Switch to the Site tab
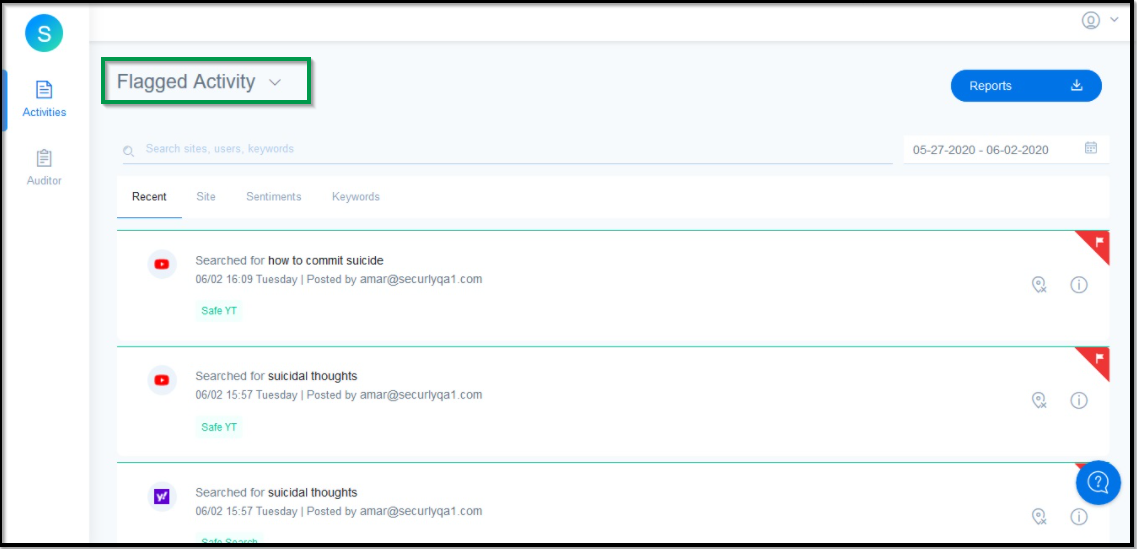 point(206,197)
